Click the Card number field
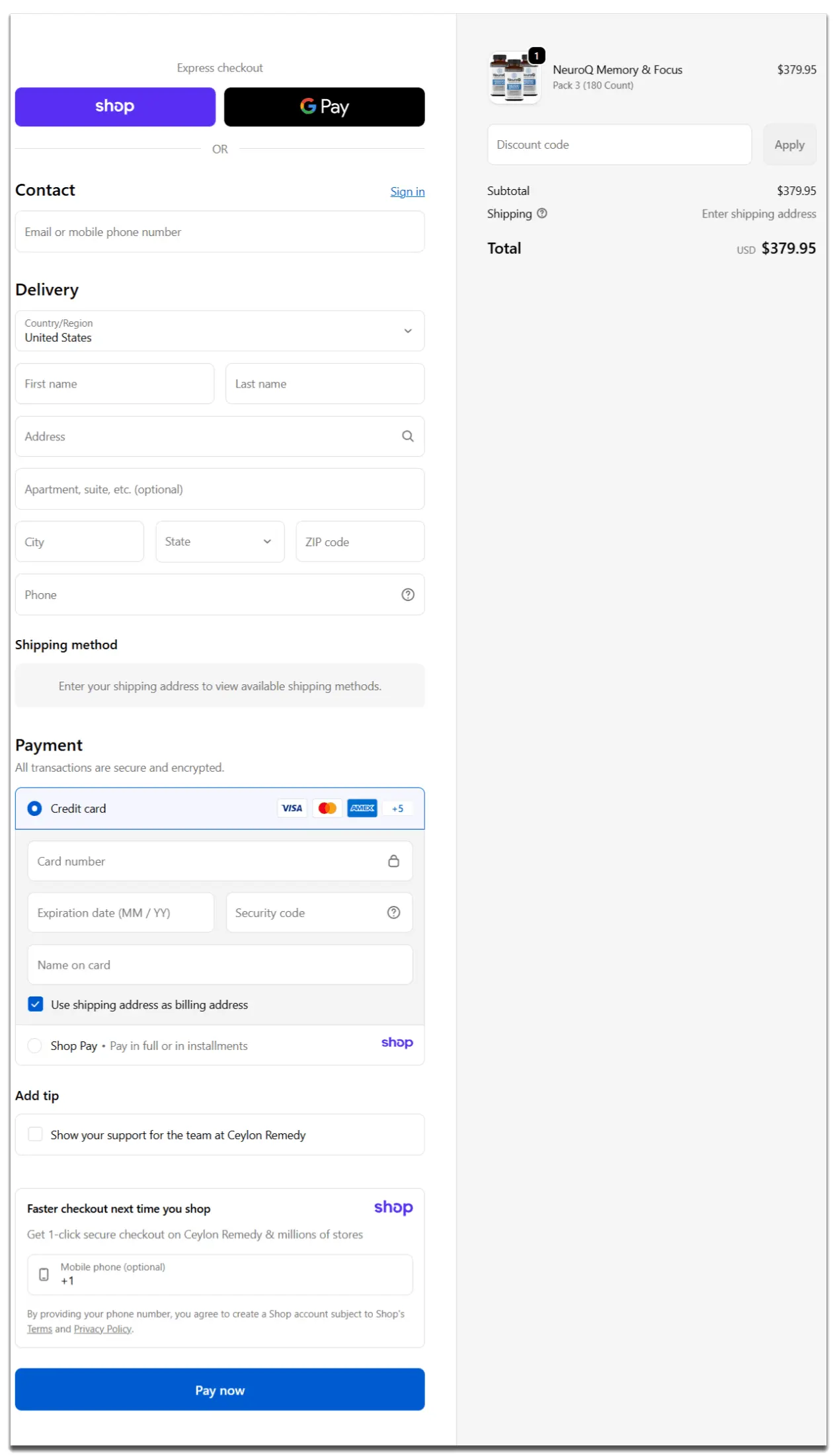The width and height of the screenshot is (837, 1456). (x=219, y=861)
